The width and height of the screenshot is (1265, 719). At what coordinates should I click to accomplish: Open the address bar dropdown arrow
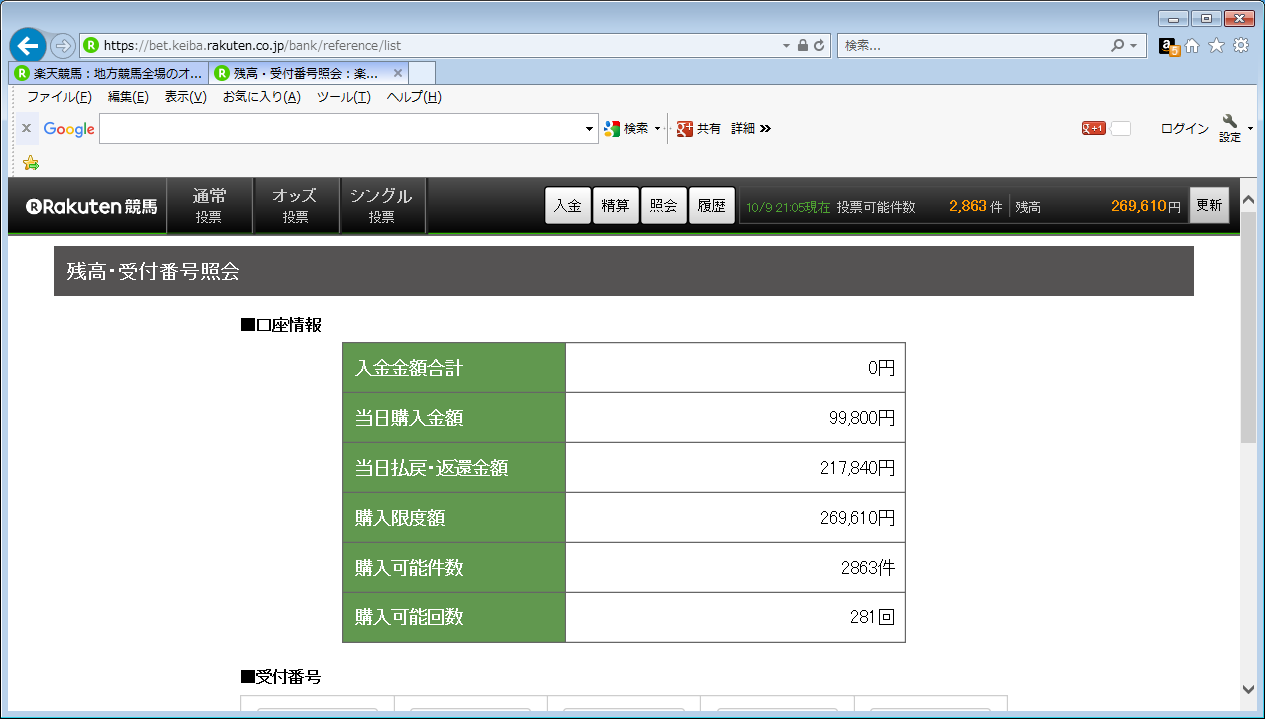(787, 46)
